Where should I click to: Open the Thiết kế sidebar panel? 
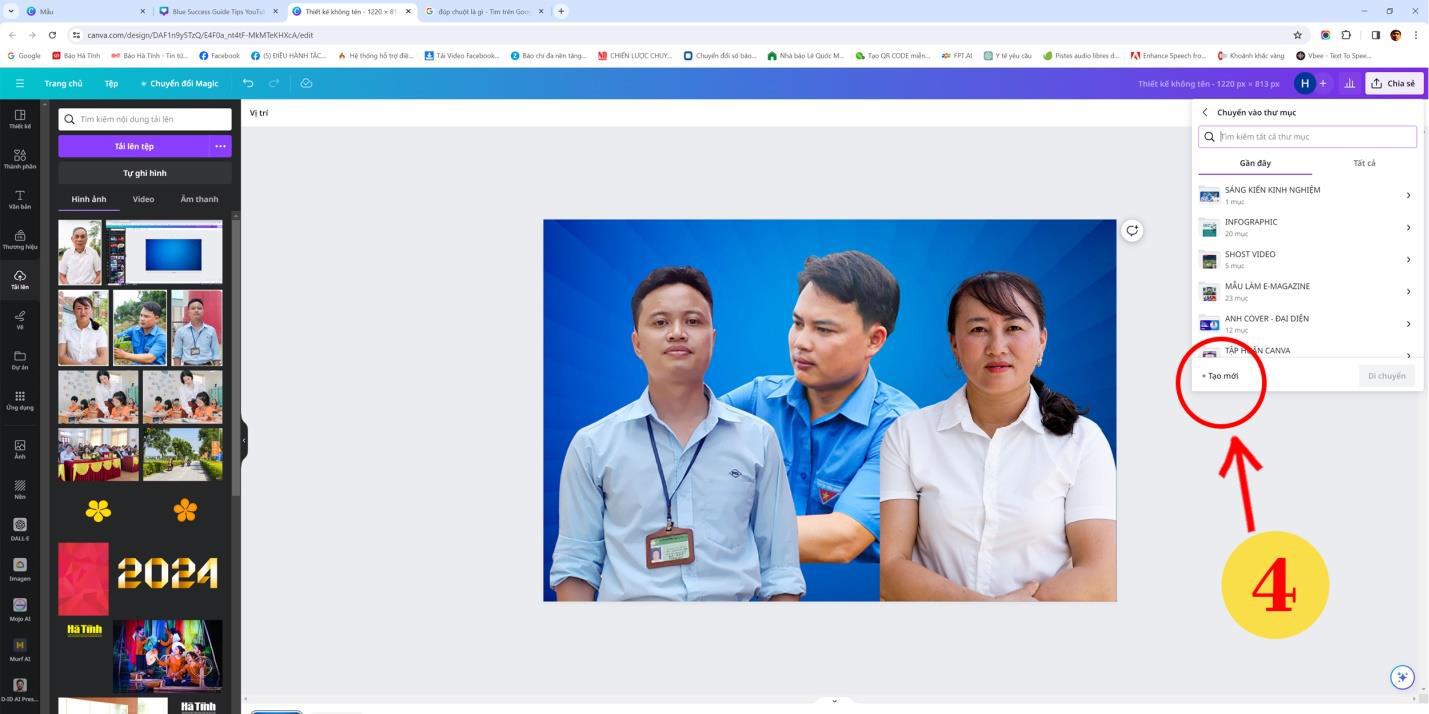pos(19,119)
